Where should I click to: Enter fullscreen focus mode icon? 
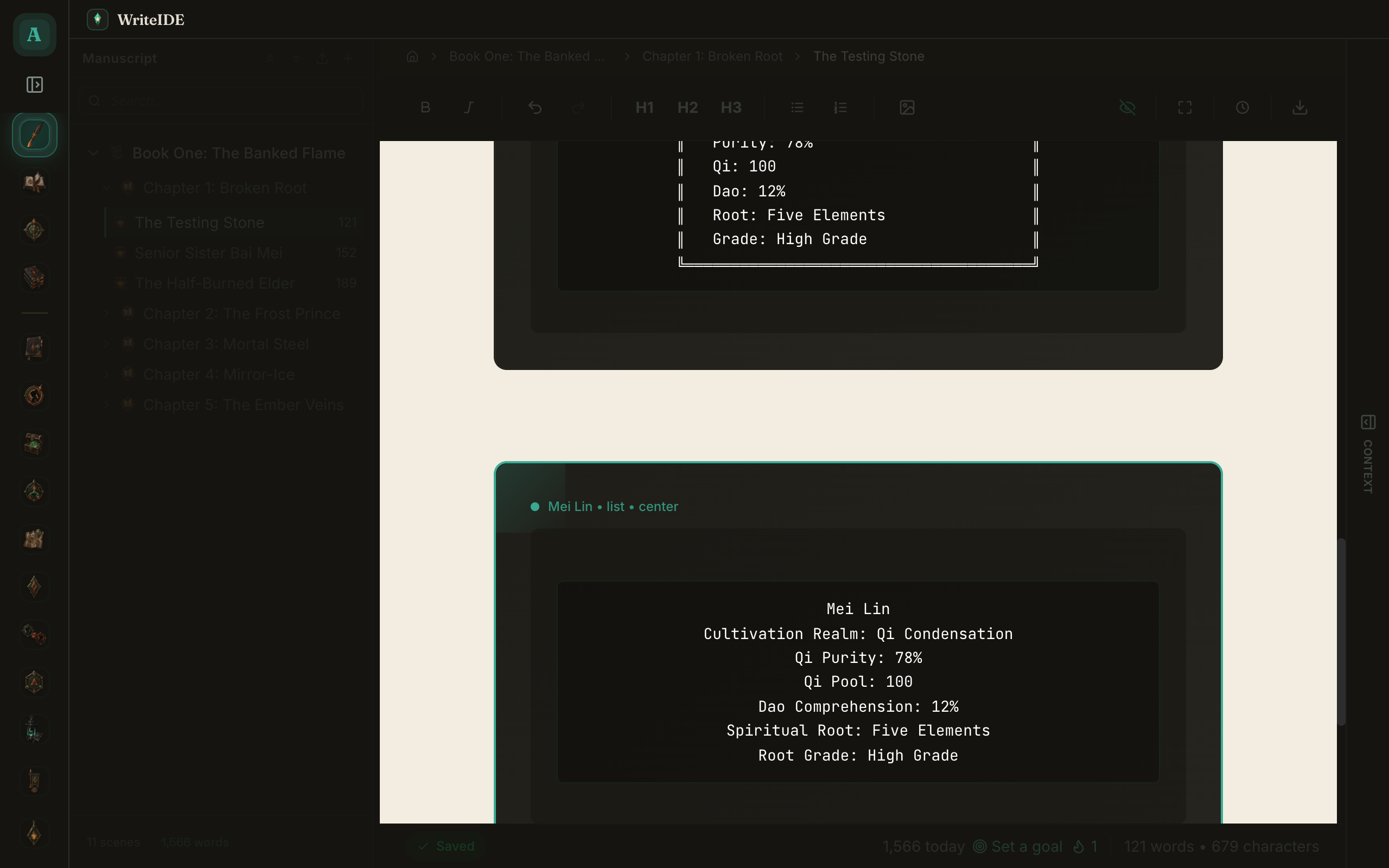pyautogui.click(x=1184, y=107)
